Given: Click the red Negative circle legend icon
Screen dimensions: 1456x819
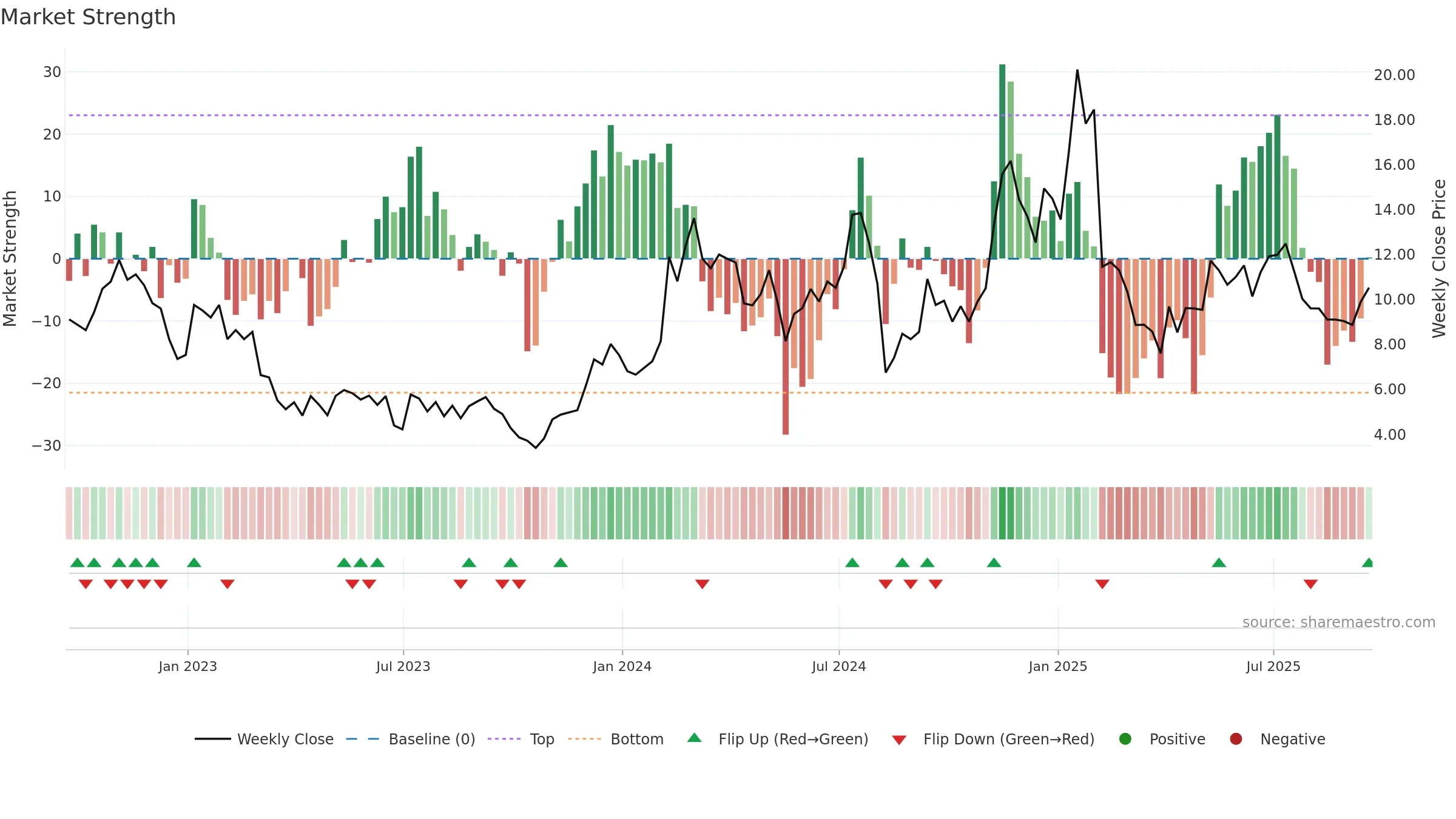Looking at the screenshot, I should tap(1236, 739).
